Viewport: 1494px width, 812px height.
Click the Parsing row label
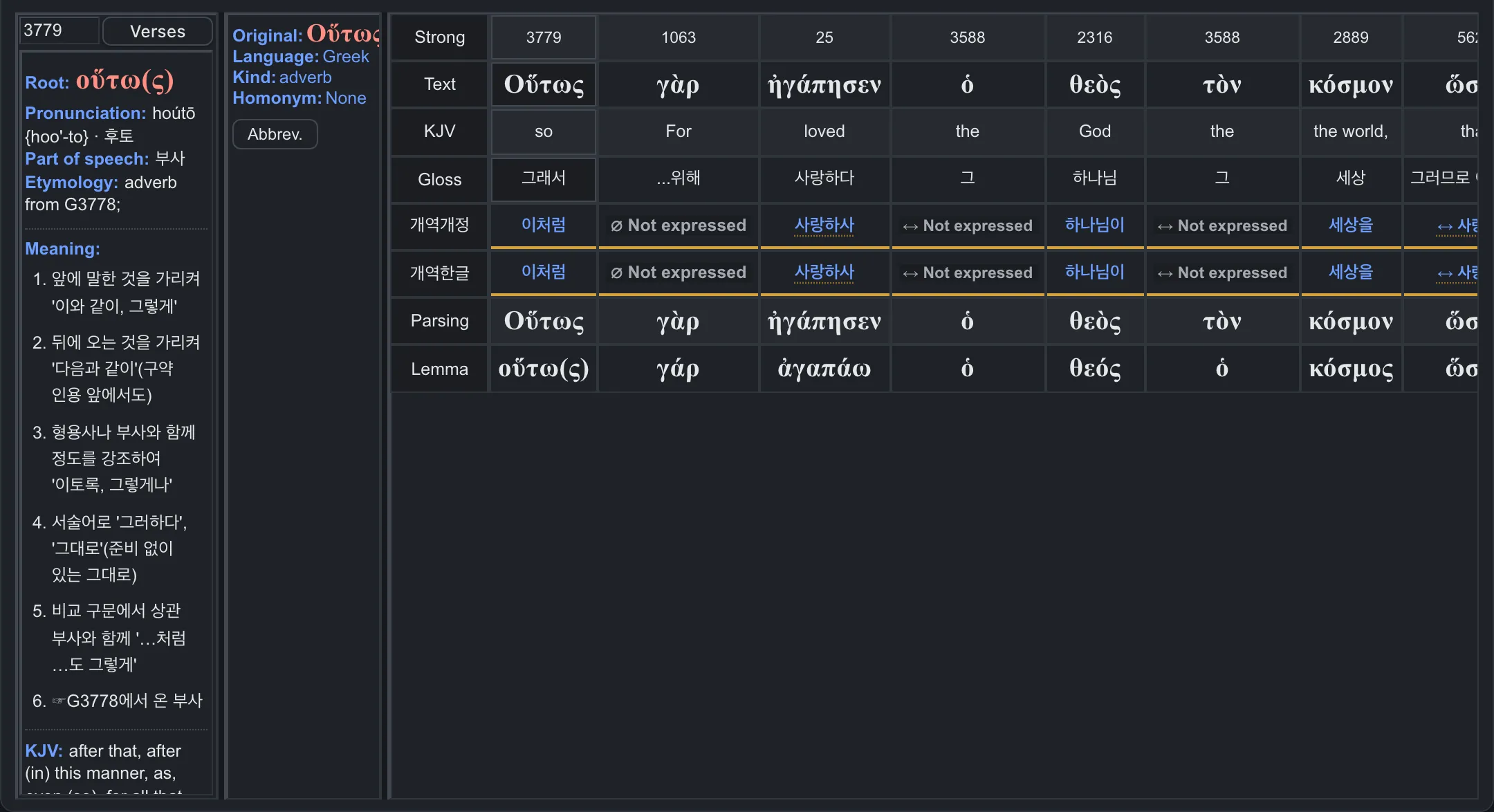440,321
